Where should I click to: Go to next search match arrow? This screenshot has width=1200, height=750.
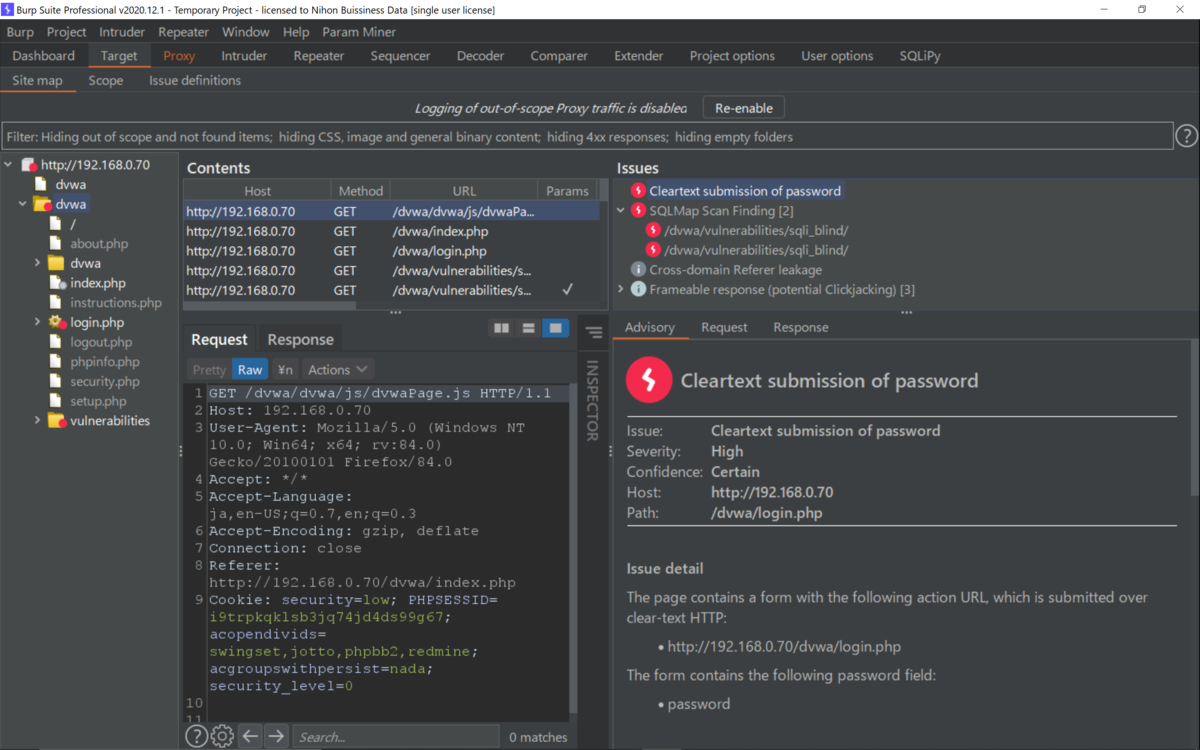coord(276,736)
